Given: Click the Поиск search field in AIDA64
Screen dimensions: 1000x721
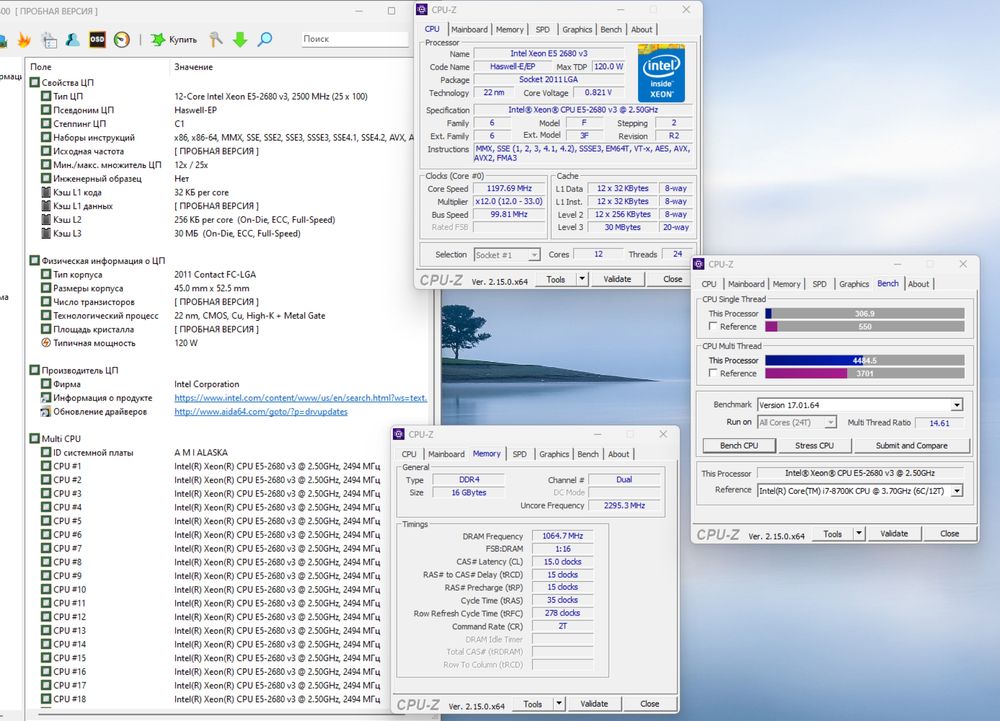Looking at the screenshot, I should point(354,39).
